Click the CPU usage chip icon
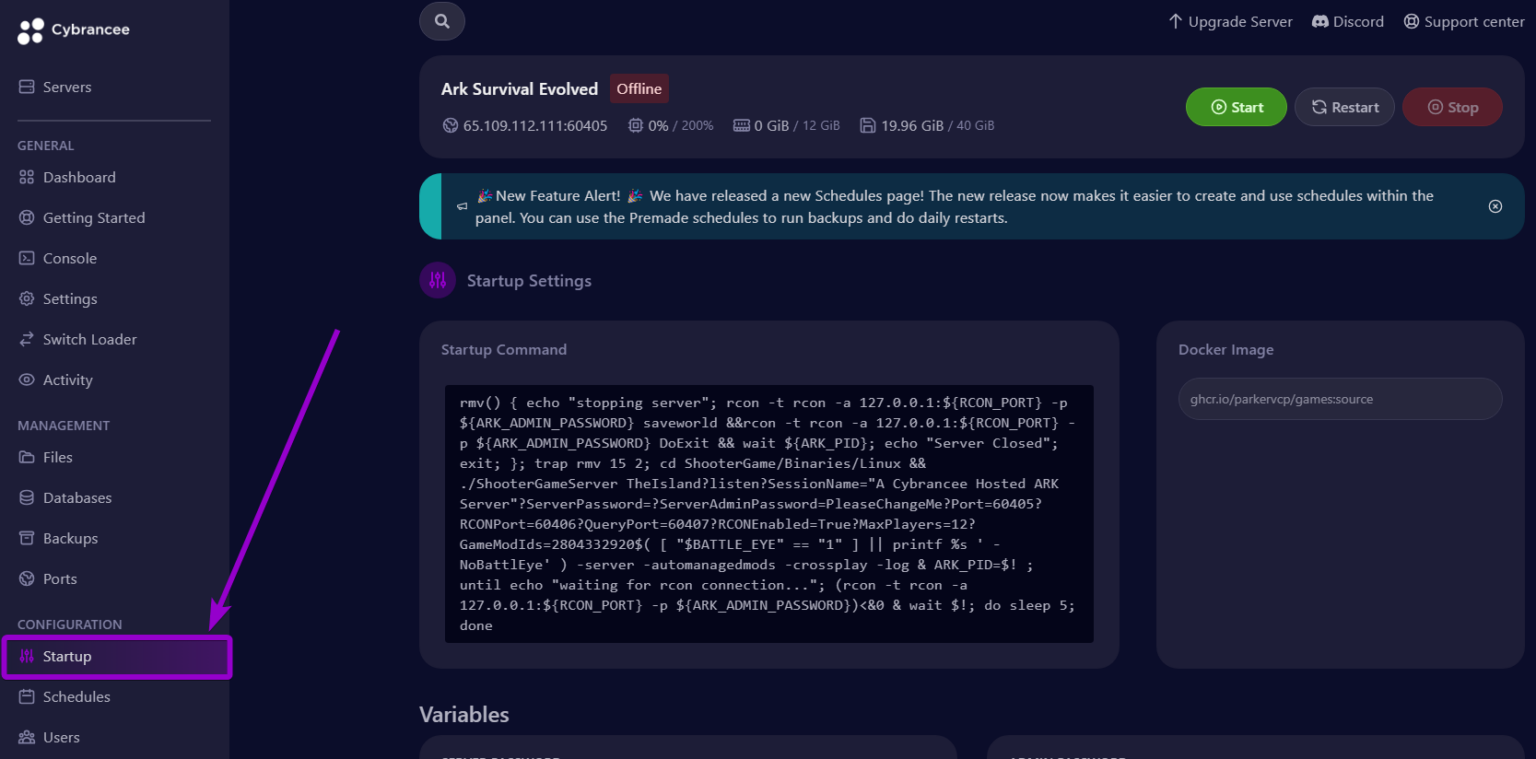1536x759 pixels. (x=635, y=126)
